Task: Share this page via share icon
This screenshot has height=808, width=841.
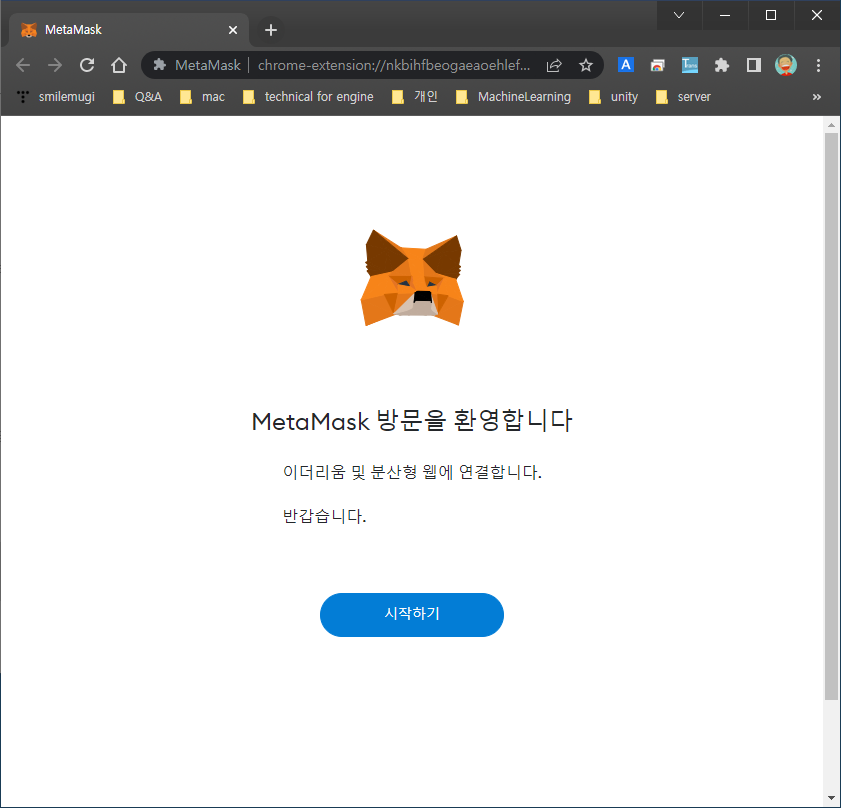Action: [x=554, y=65]
